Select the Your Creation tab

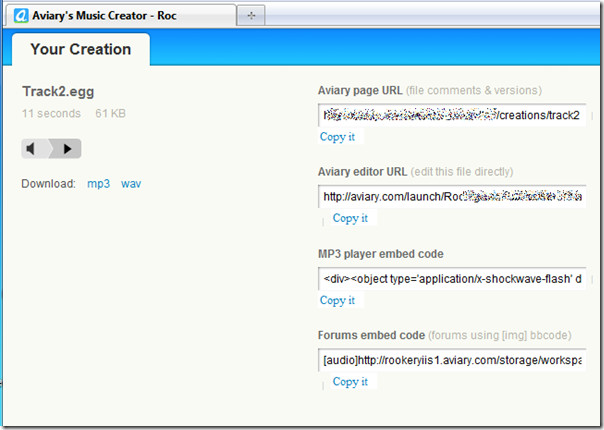(81, 49)
